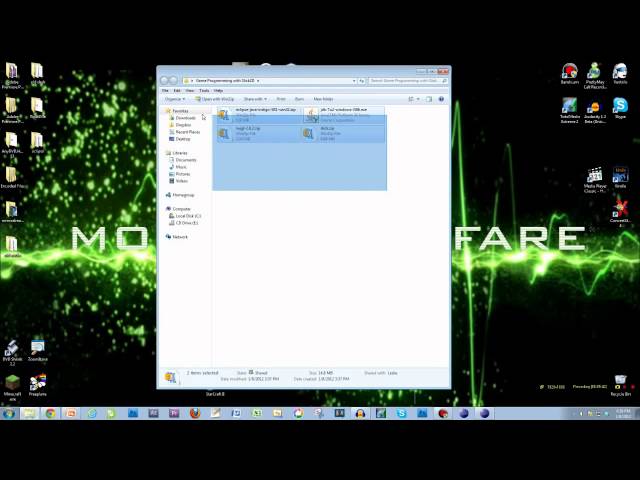Screen dimensions: 640x480
Task: Click the Explorer back navigation arrow
Action: [x=165, y=81]
